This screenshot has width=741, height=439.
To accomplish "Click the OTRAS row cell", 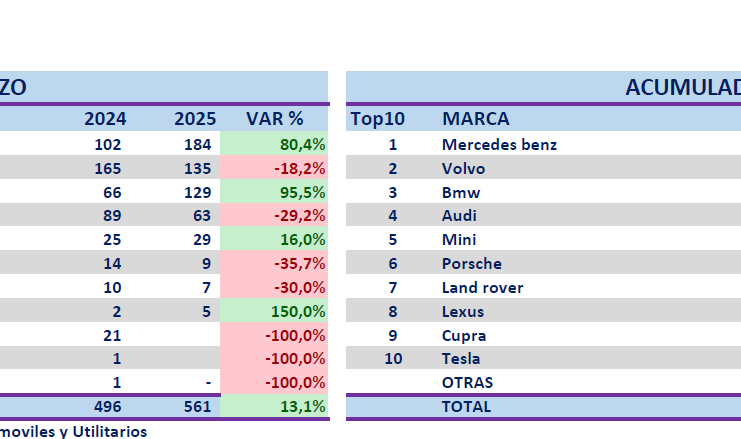I will (467, 382).
